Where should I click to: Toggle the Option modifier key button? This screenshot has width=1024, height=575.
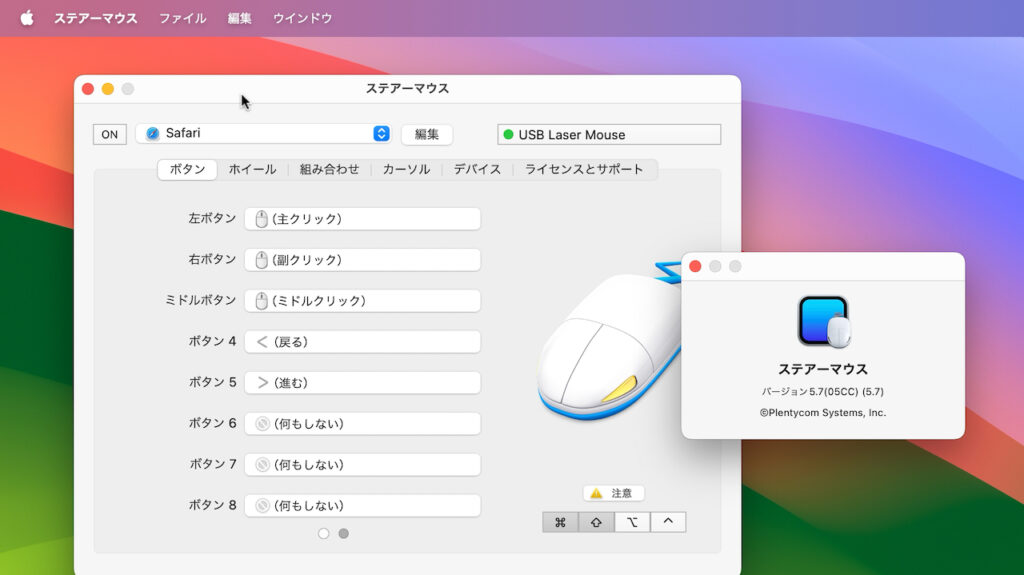pos(632,522)
